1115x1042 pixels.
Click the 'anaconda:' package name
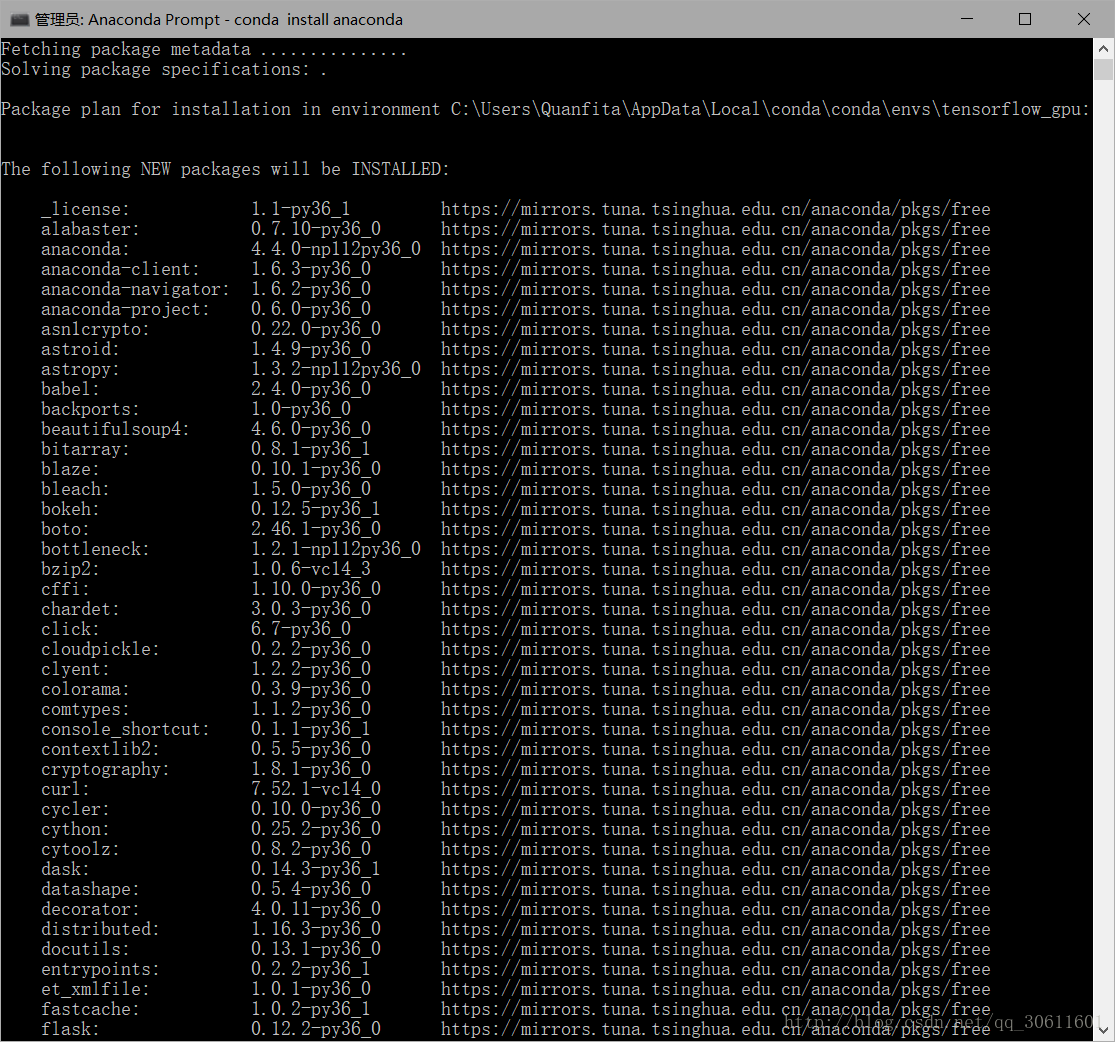[85, 249]
